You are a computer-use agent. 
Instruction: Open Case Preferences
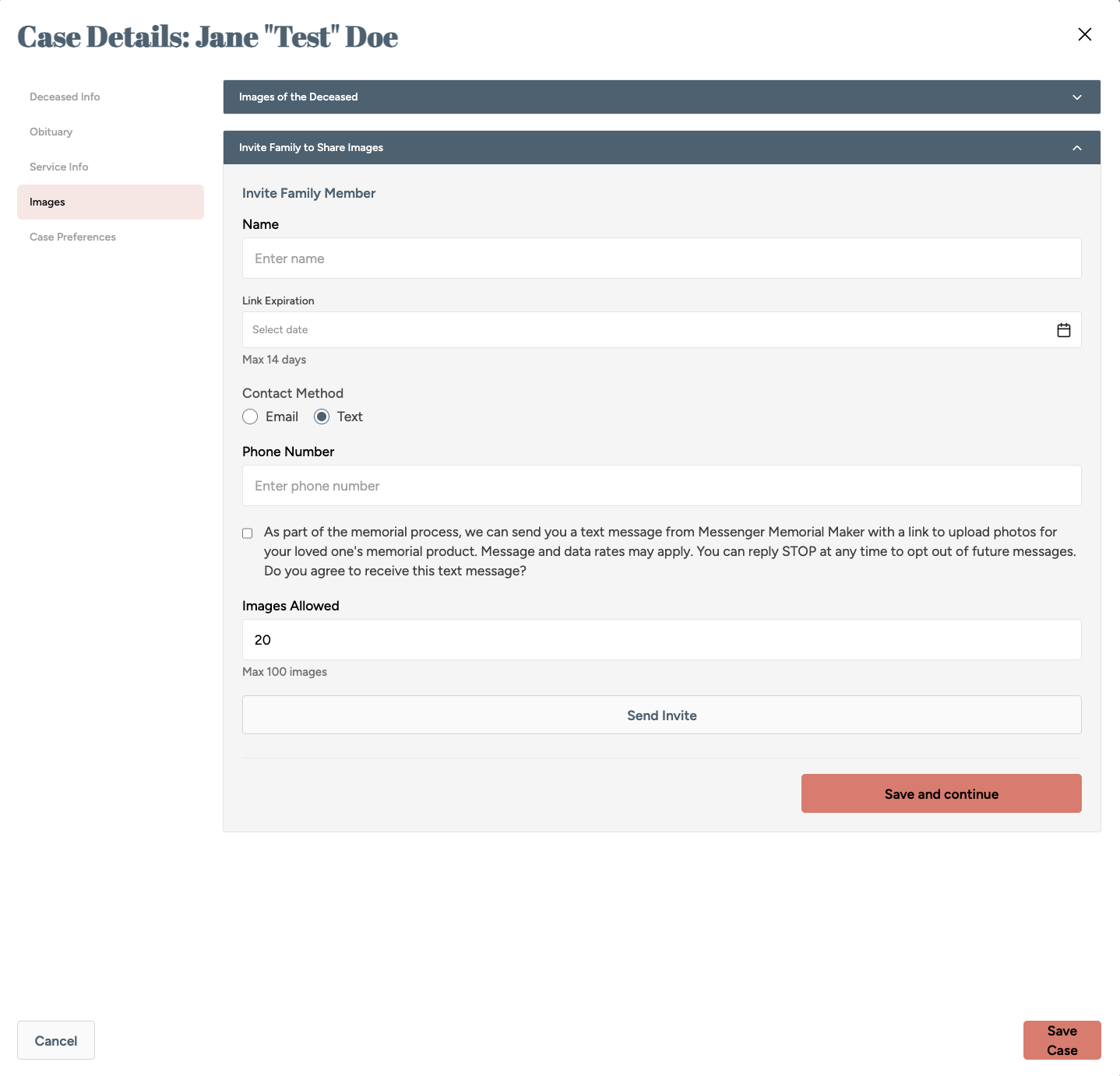(x=72, y=237)
